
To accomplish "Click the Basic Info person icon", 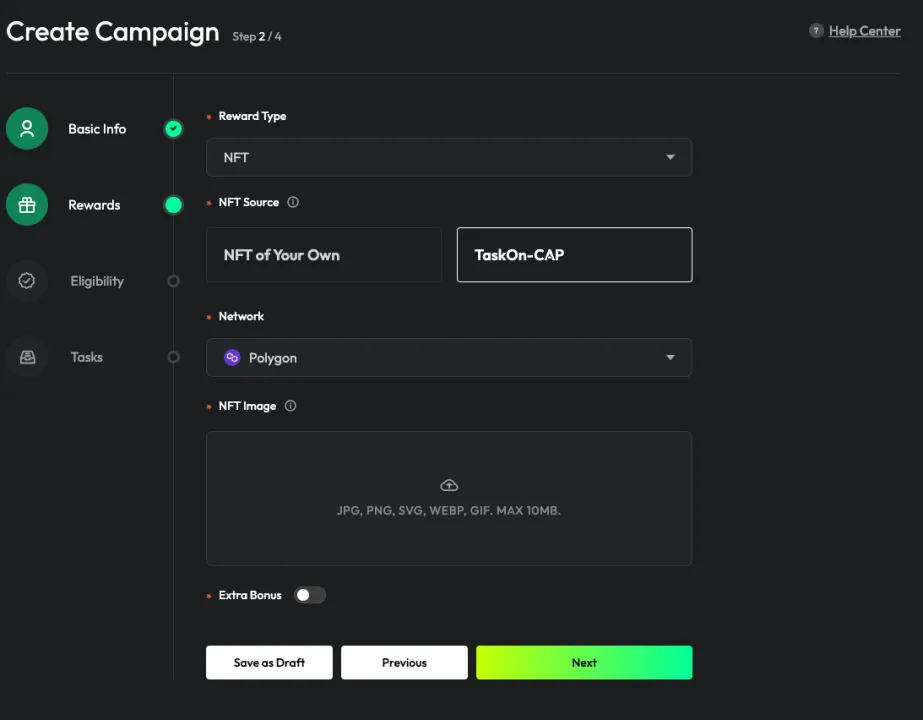I will [x=27, y=128].
